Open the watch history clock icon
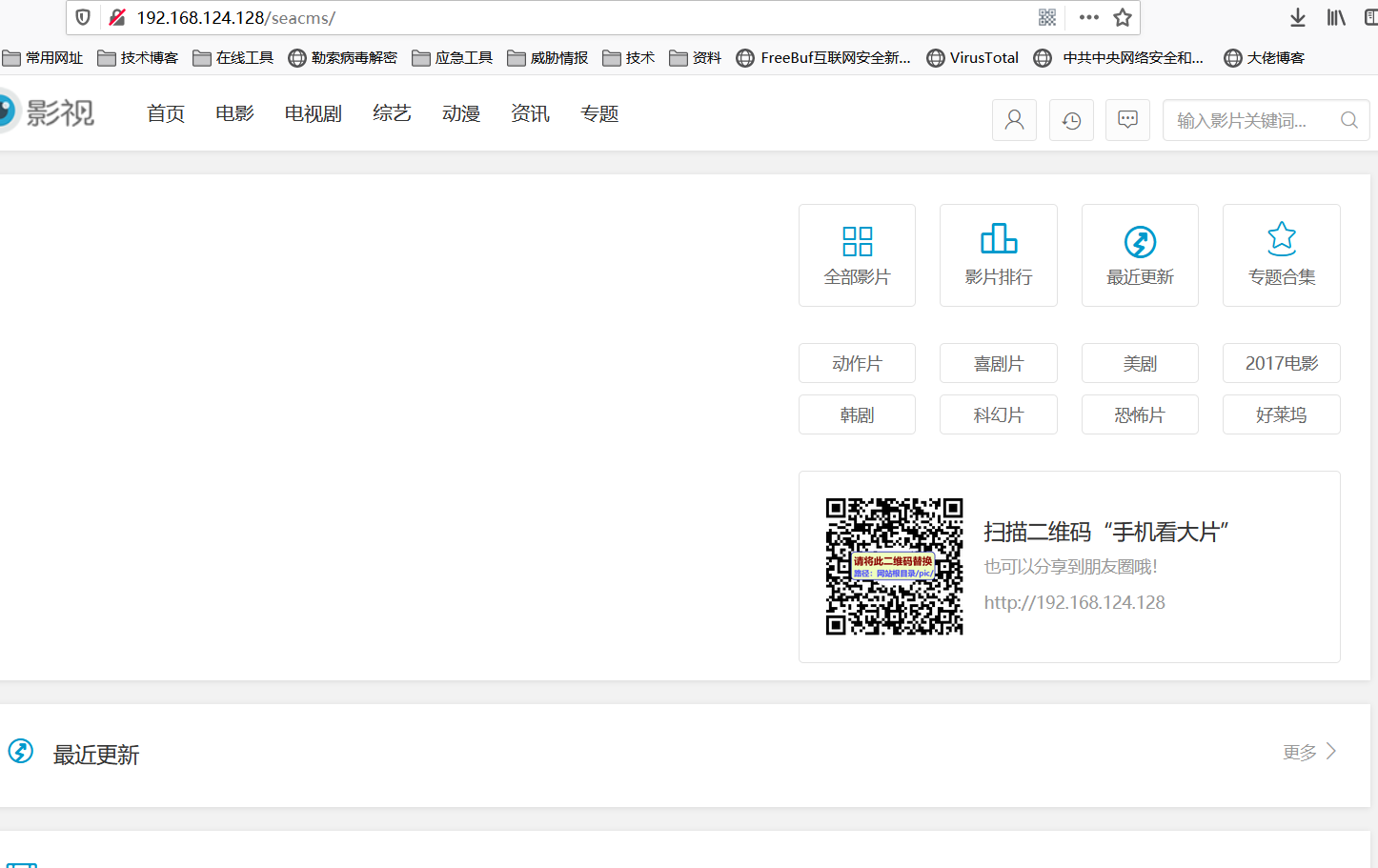 (1071, 120)
